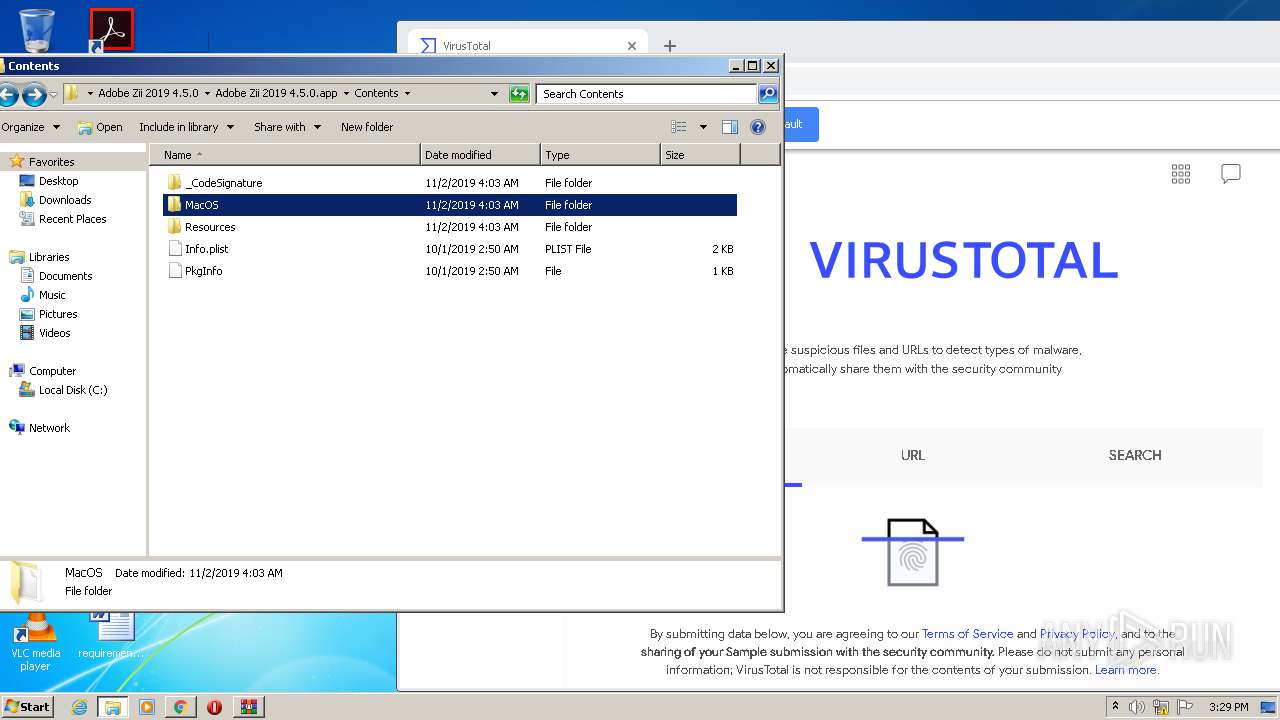This screenshot has width=1280, height=720.
Task: Open the Learn more link
Action: (x=1126, y=670)
